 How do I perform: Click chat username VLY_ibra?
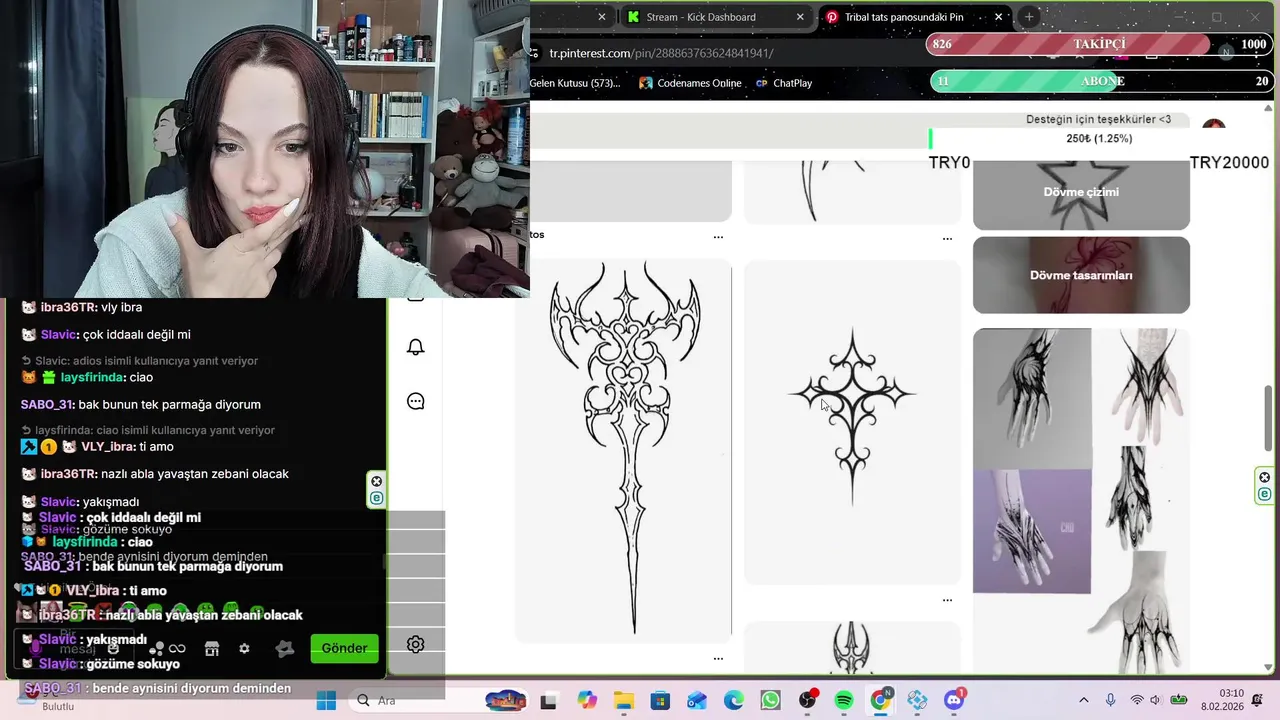click(x=108, y=447)
